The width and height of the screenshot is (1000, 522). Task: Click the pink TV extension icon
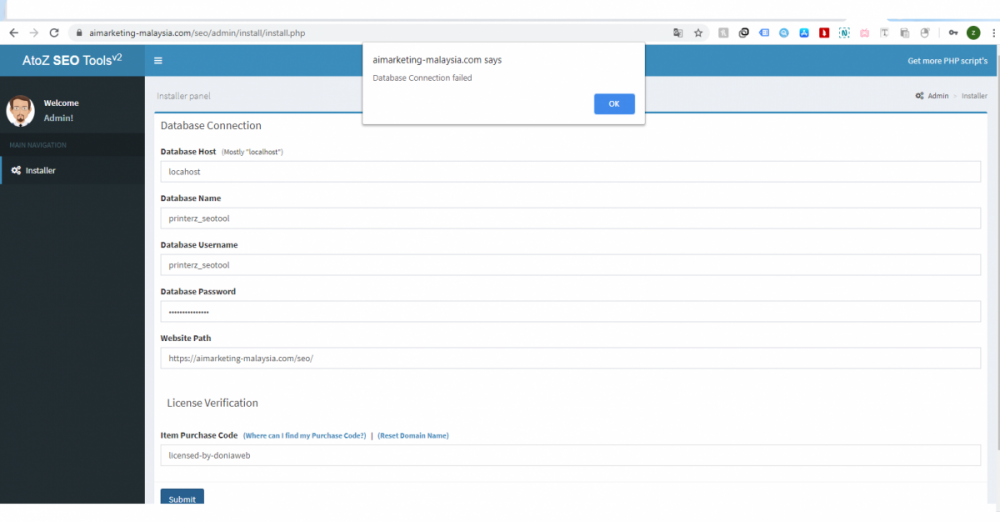click(864, 33)
